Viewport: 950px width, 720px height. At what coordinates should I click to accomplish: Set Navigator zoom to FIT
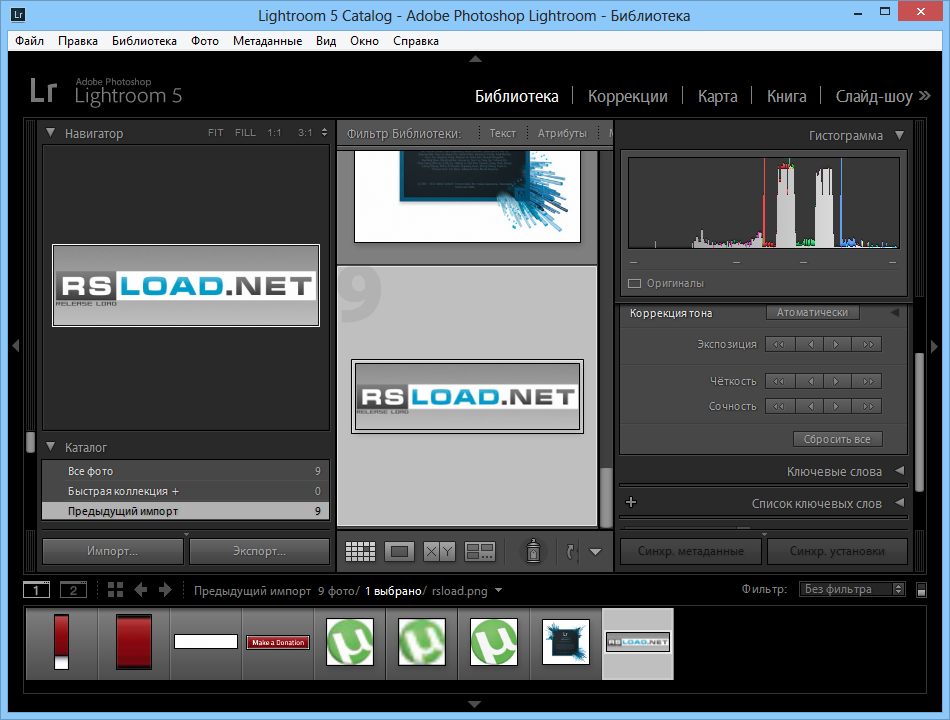pyautogui.click(x=216, y=133)
